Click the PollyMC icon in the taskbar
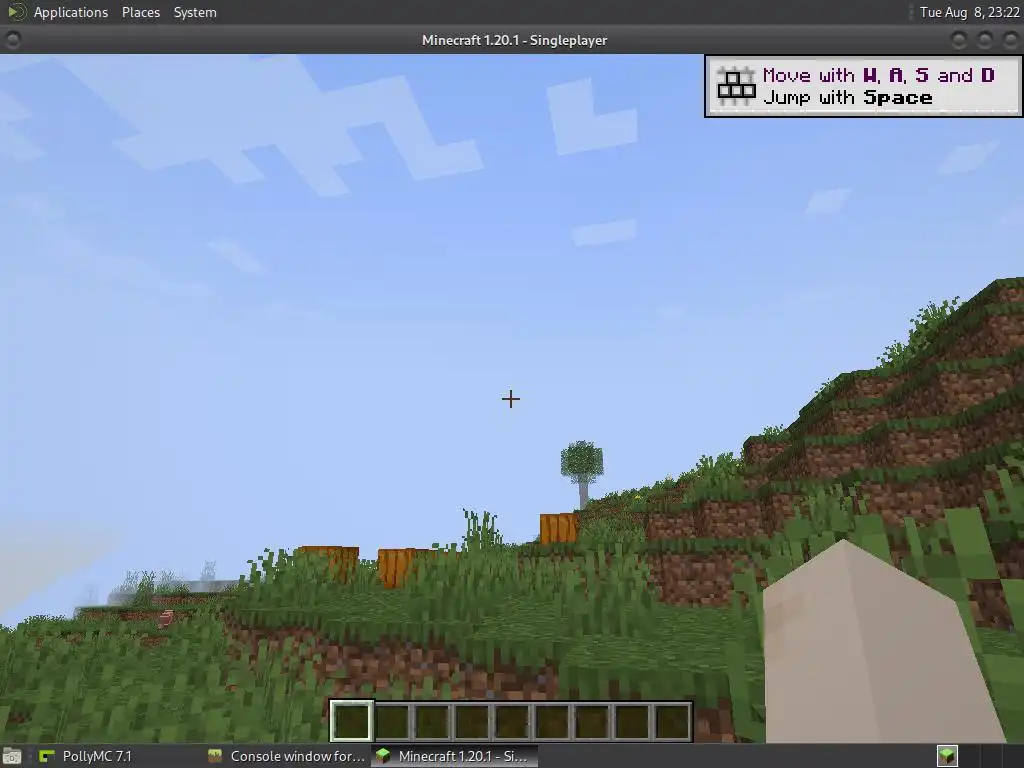1024x768 pixels. pyautogui.click(x=46, y=756)
